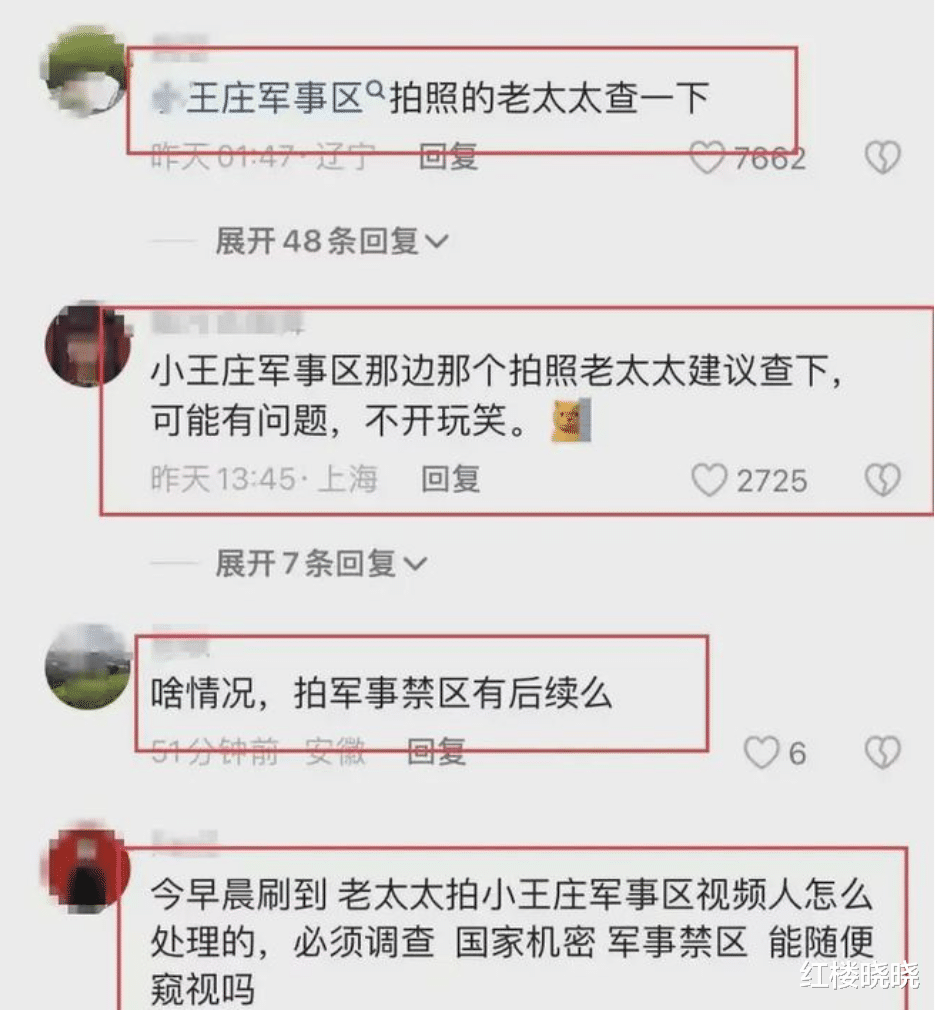Open the second commenter's red-hair avatar
935x1010 pixels.
click(x=88, y=344)
